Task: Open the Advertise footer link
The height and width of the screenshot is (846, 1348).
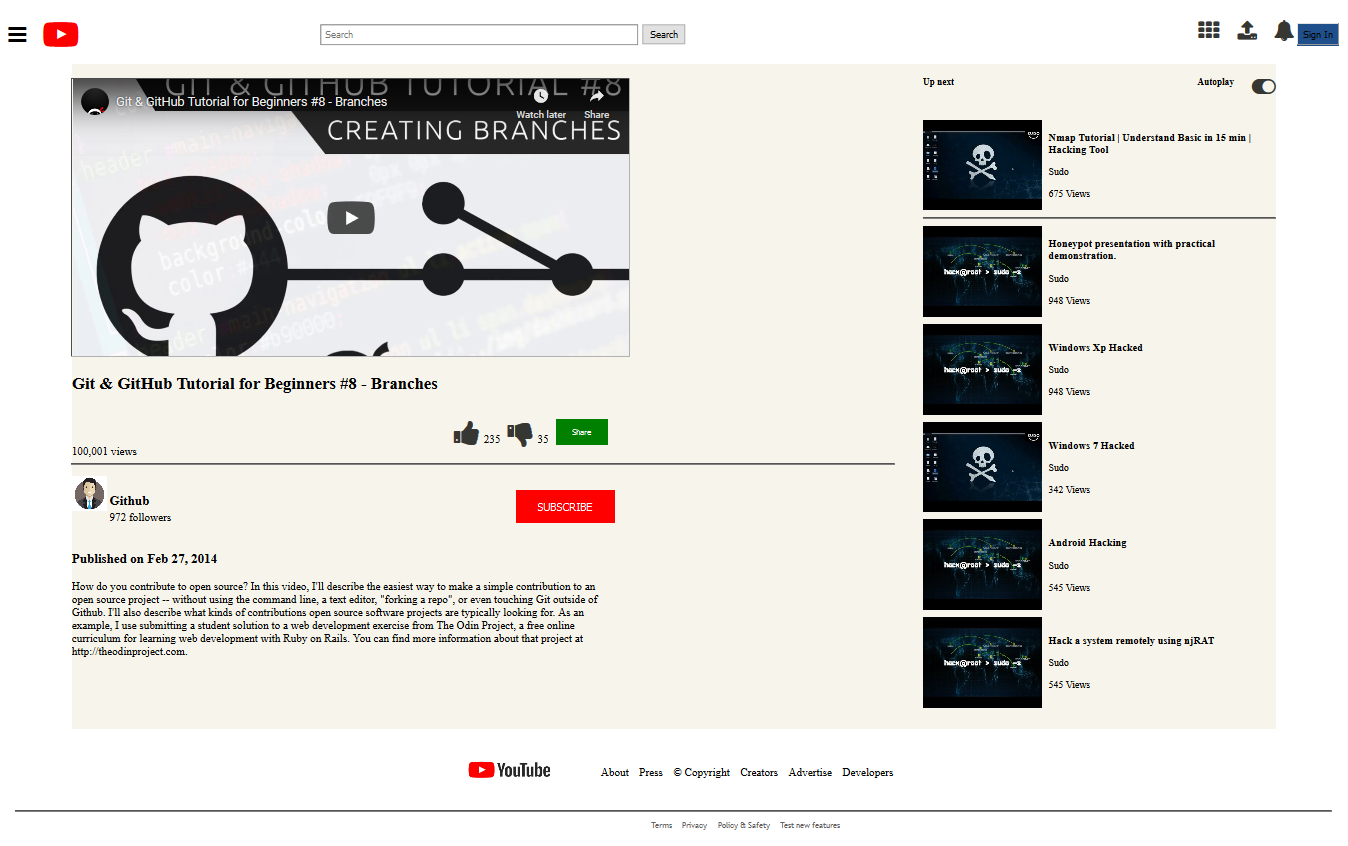Action: [x=810, y=772]
